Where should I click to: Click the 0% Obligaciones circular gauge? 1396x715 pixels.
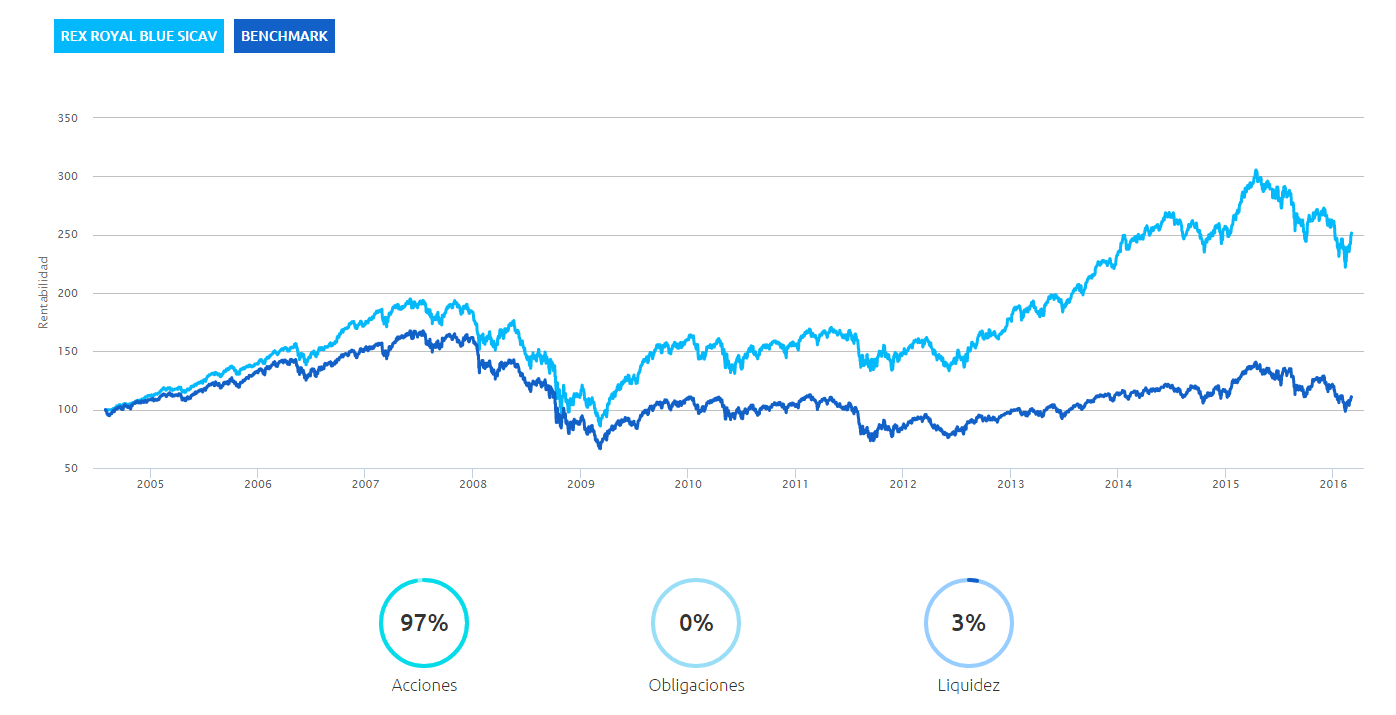pyautogui.click(x=696, y=623)
